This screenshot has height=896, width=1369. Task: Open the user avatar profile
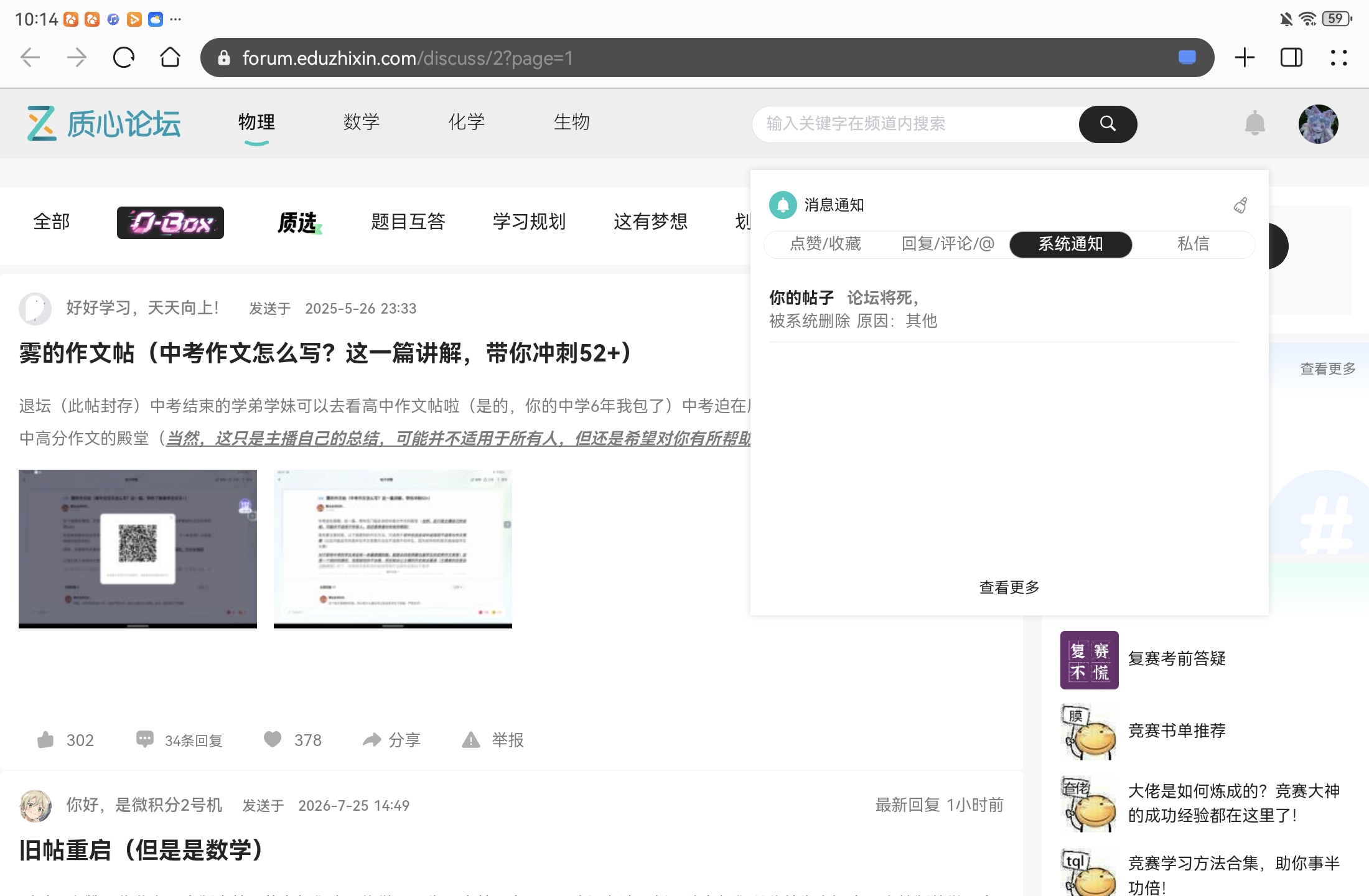click(x=1319, y=124)
